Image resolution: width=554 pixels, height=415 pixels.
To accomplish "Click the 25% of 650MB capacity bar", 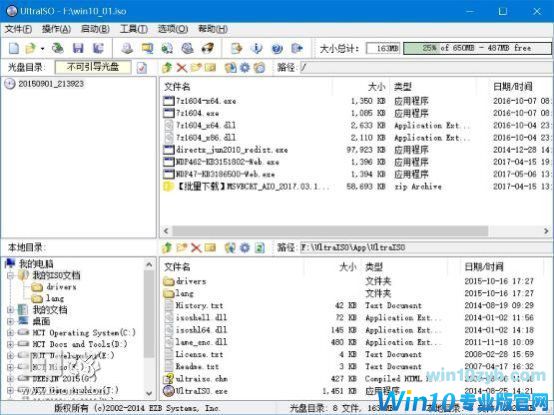I will [477, 48].
